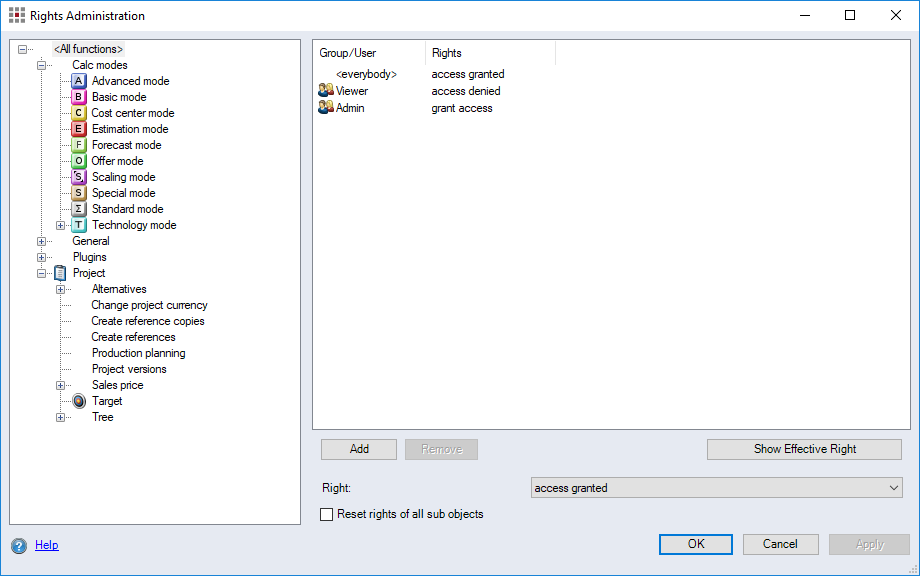Select the Admin row in rights list

[x=350, y=108]
